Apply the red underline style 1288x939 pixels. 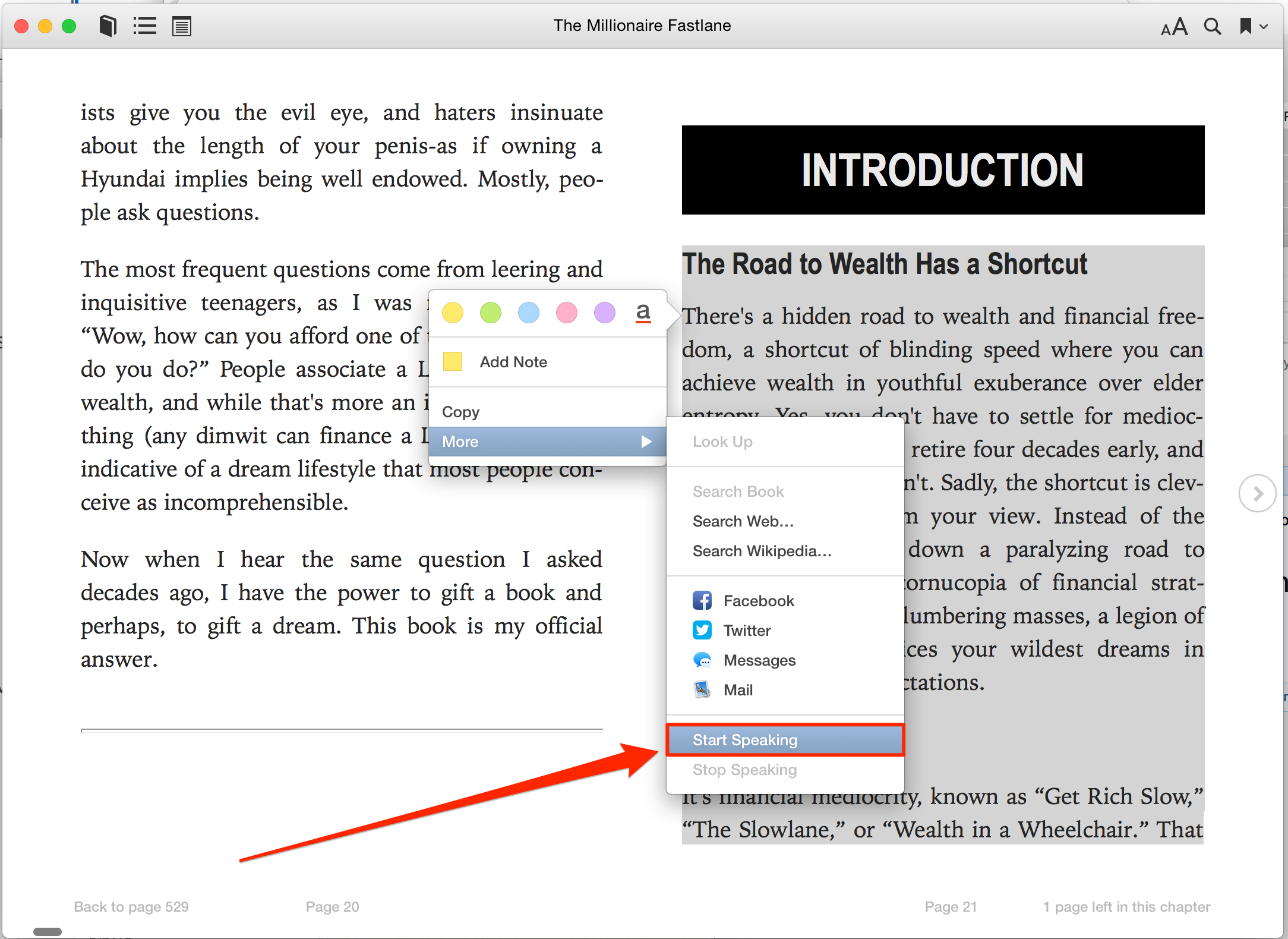[x=643, y=313]
